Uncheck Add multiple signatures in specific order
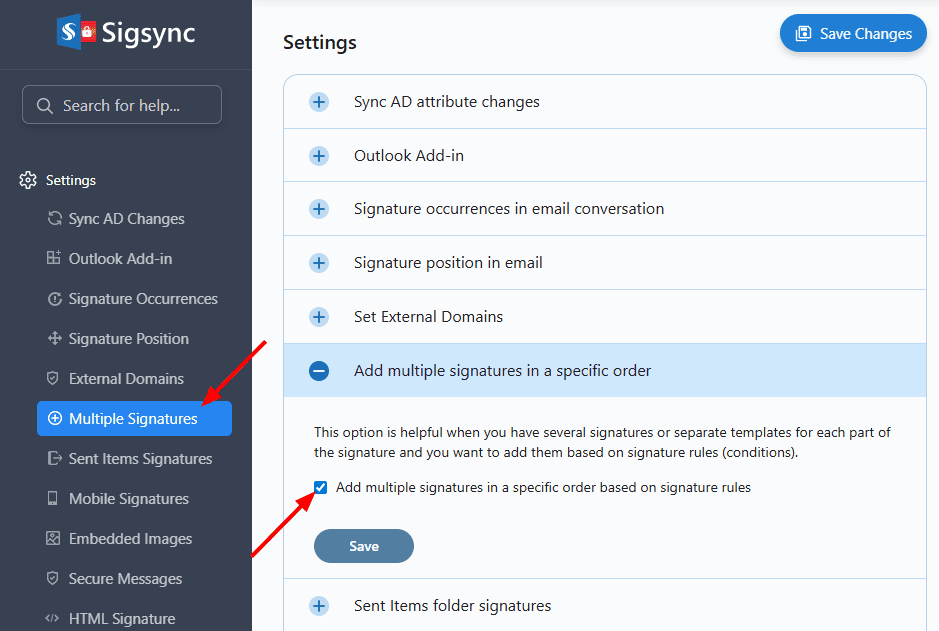939x631 pixels. tap(321, 488)
